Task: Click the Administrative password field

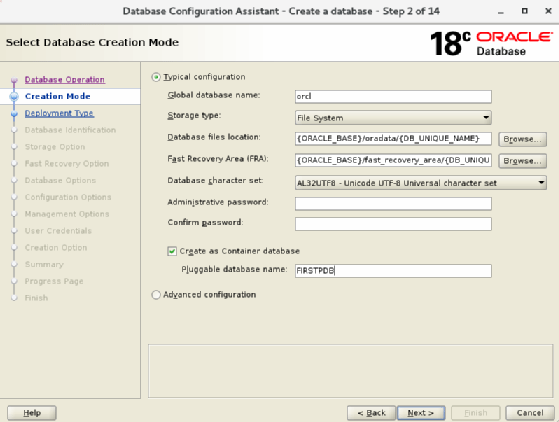Action: [x=393, y=204]
